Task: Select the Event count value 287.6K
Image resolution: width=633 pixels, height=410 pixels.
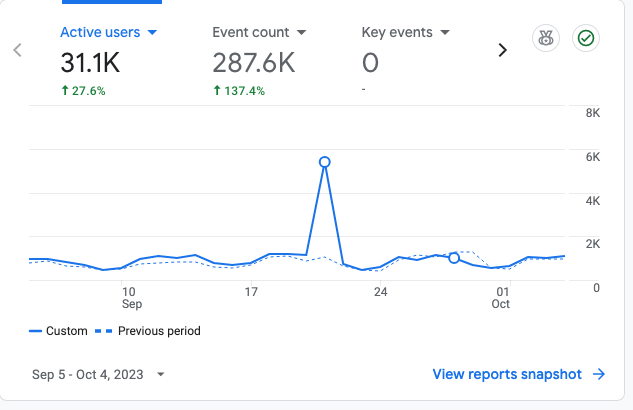Action: click(254, 63)
